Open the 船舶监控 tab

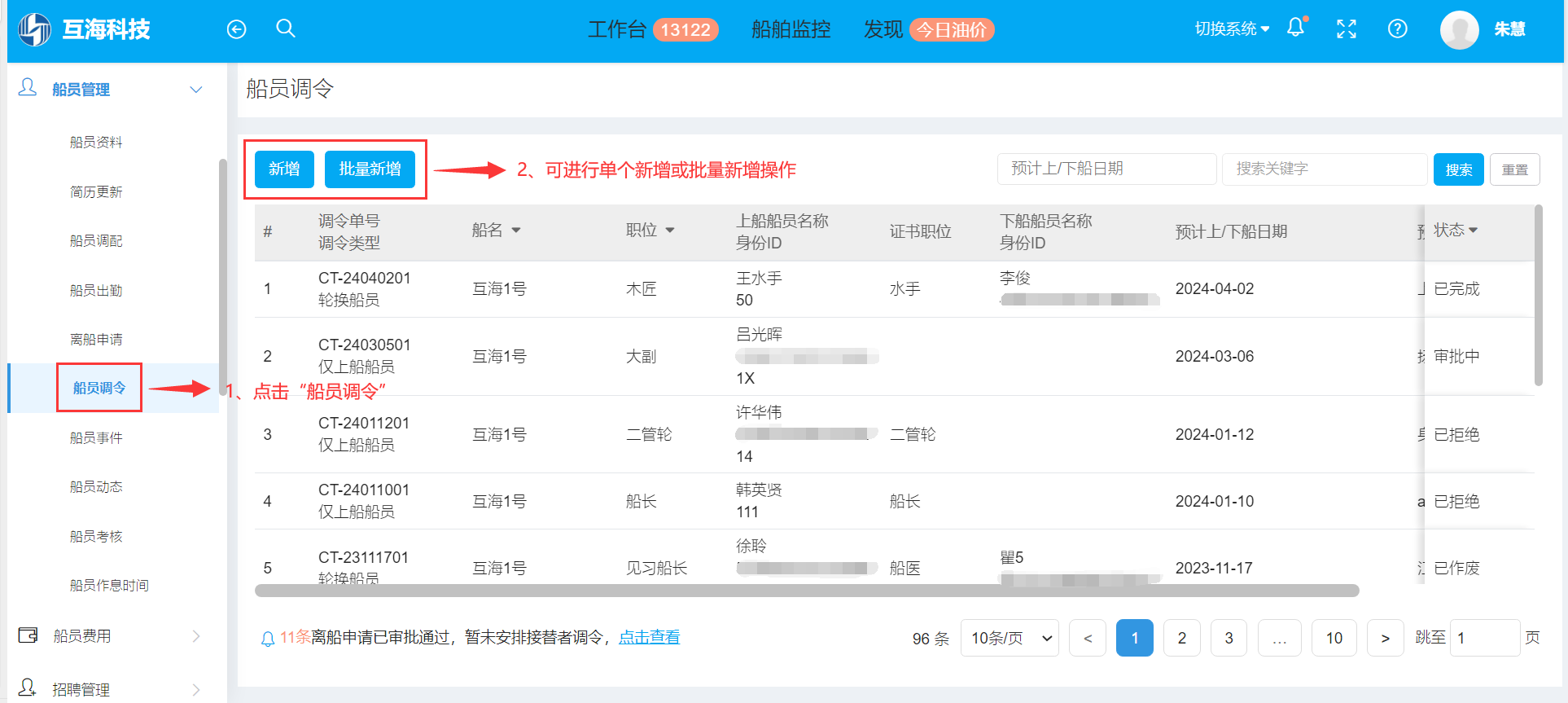click(791, 30)
